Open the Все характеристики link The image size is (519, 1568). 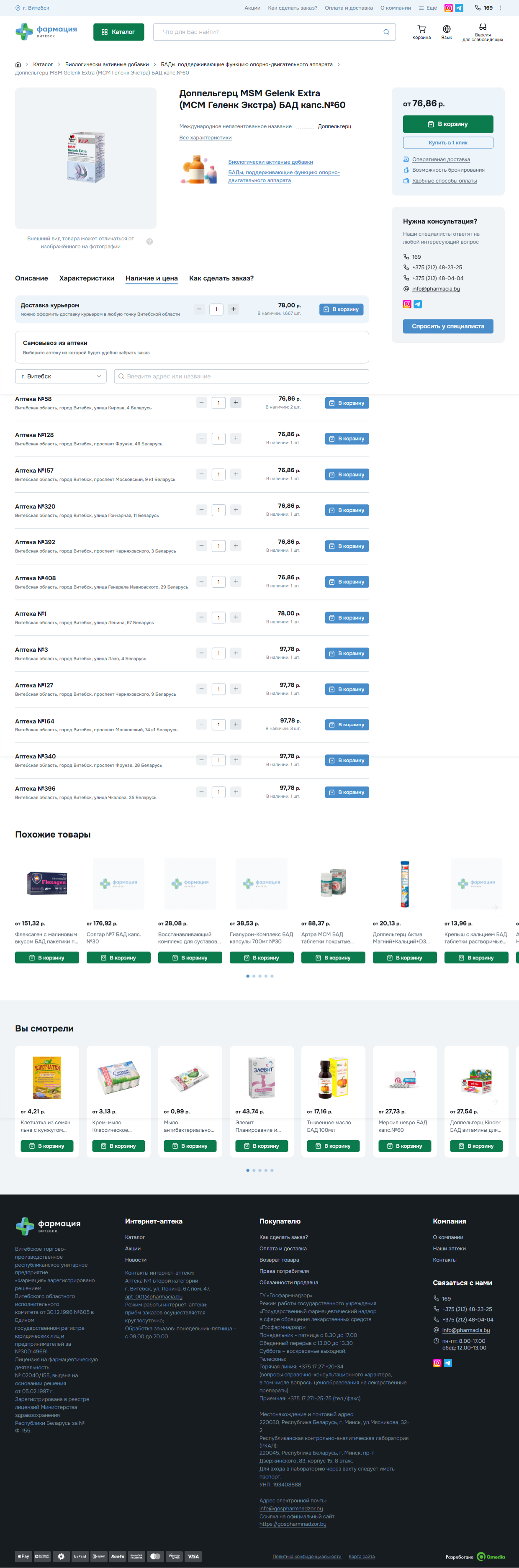pyautogui.click(x=206, y=138)
